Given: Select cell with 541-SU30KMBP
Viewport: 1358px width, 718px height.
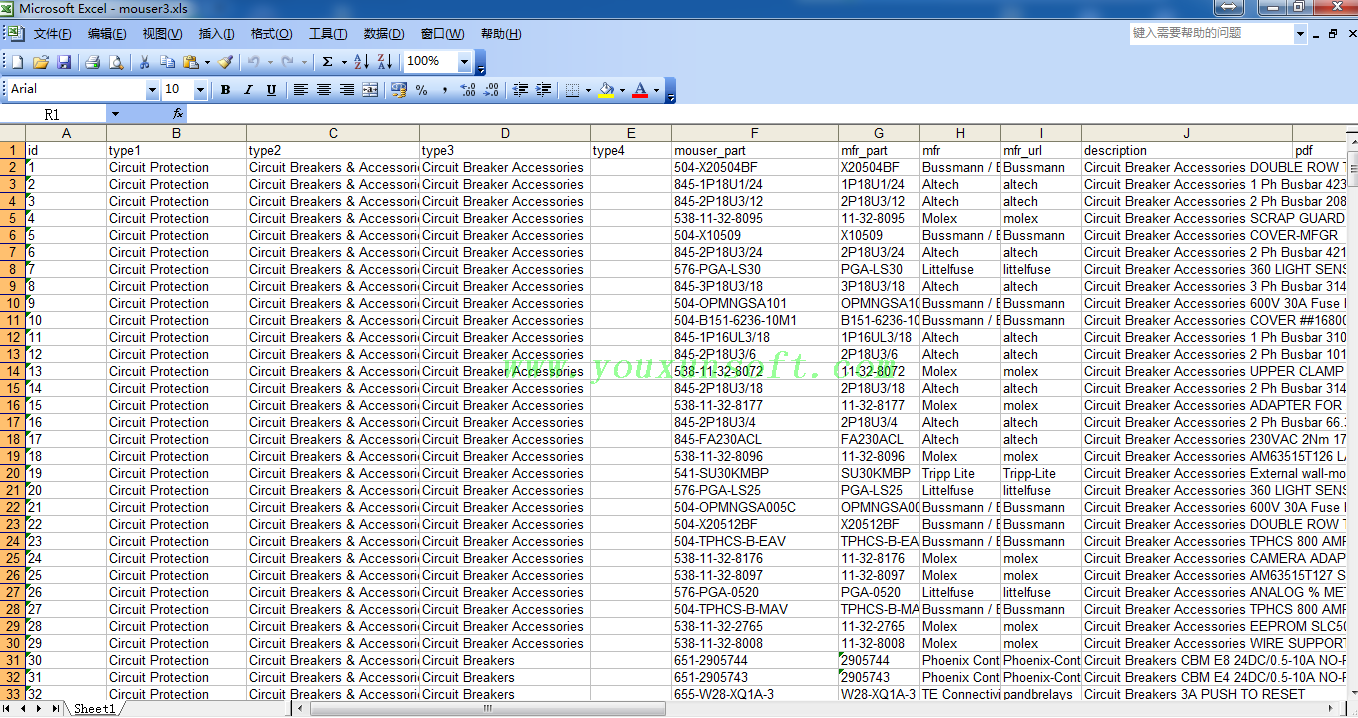Looking at the screenshot, I should [x=755, y=473].
